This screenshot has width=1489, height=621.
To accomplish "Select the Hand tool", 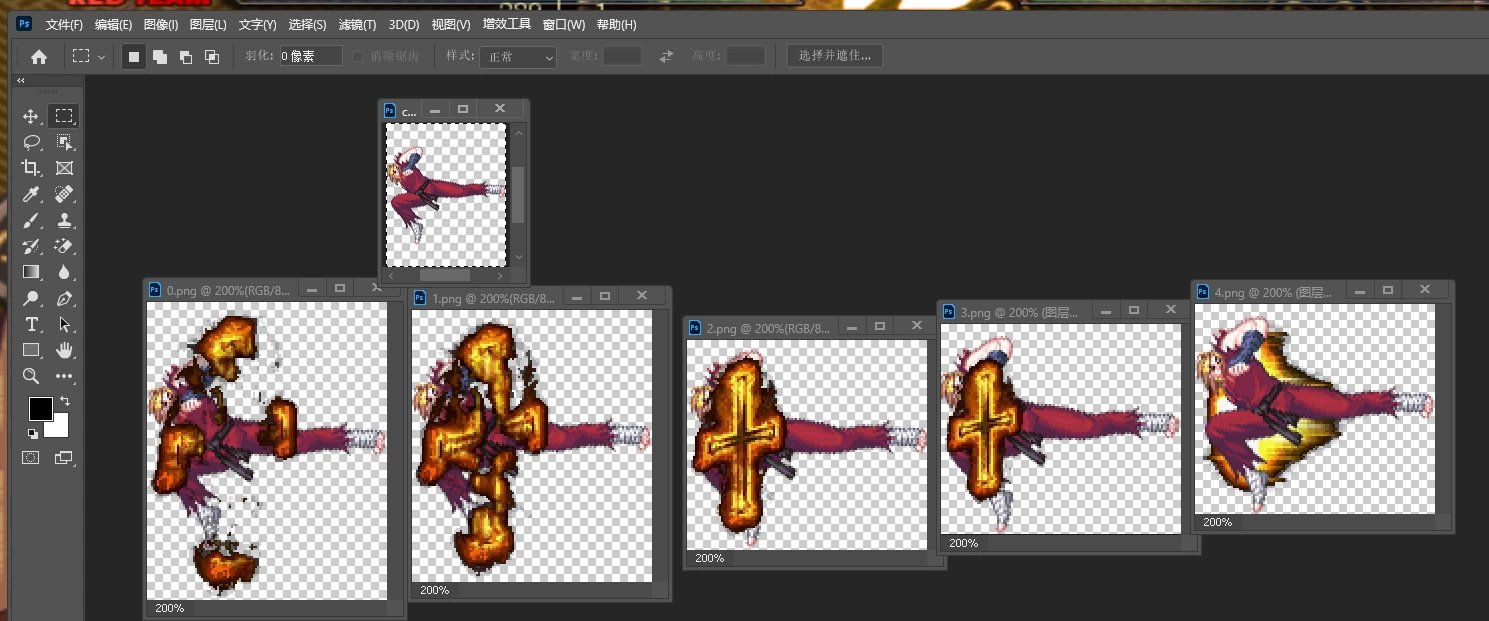I will pyautogui.click(x=64, y=350).
